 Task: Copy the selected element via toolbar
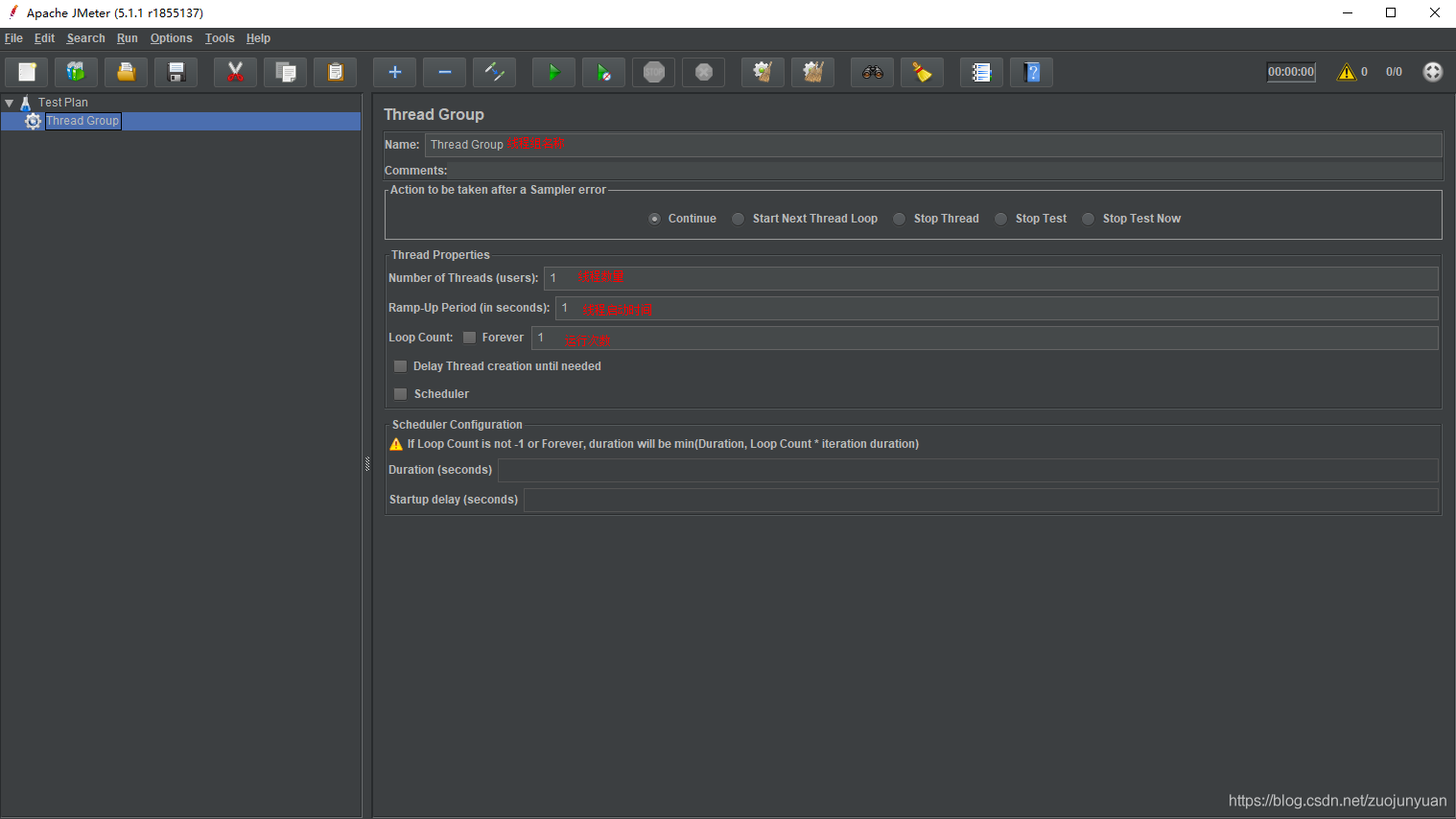tap(285, 72)
